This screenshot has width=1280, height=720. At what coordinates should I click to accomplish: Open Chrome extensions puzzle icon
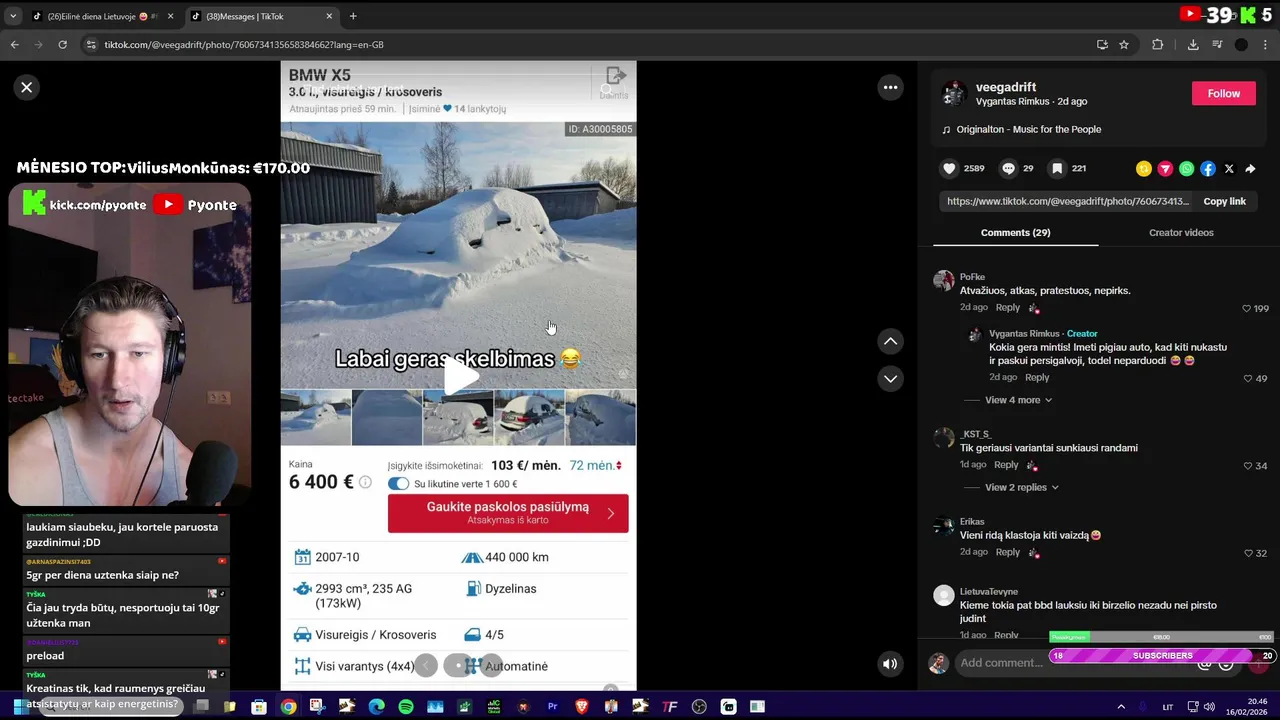(x=1158, y=45)
